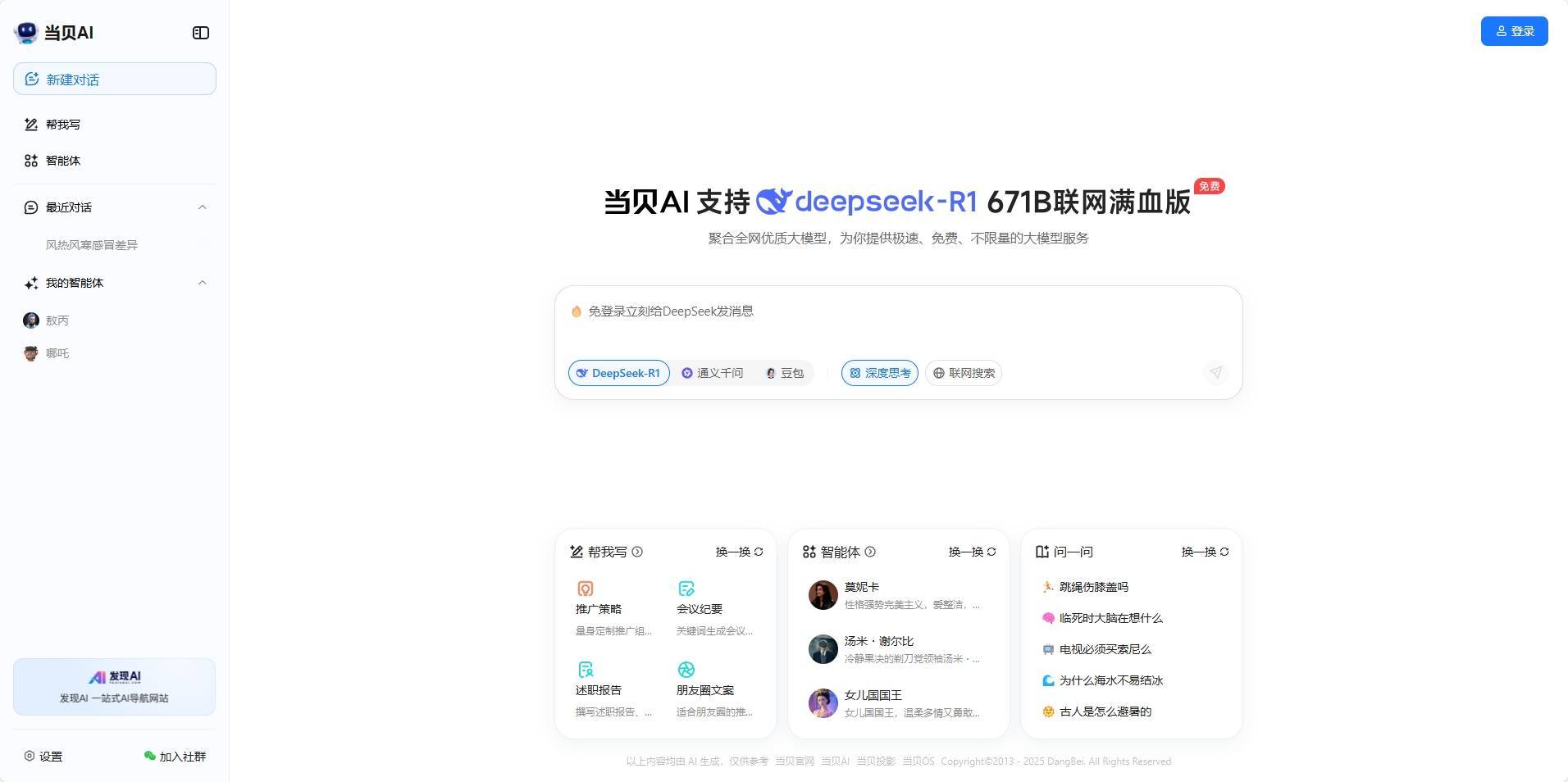Refresh 帮我写 suggestions with 换一换
Screen dimensions: 1568x782
pyautogui.click(x=740, y=552)
